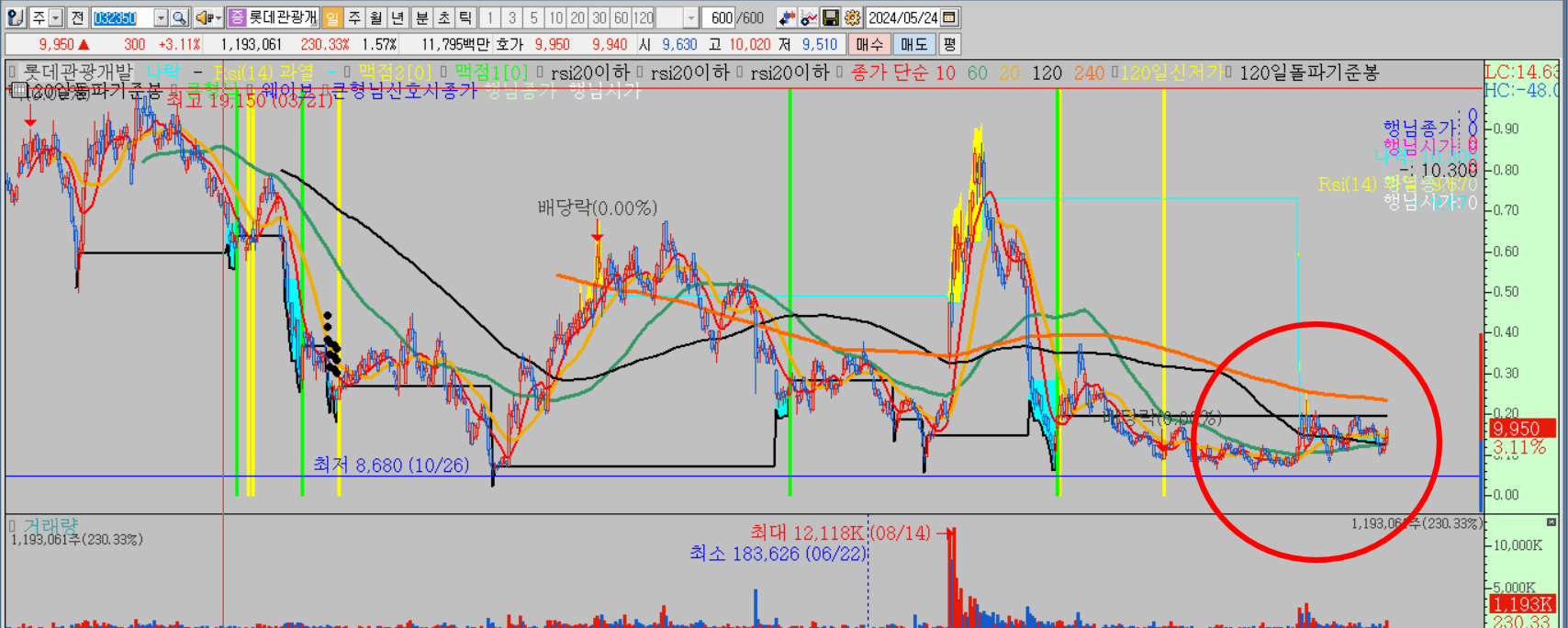This screenshot has height=628, width=1568.
Task: Click the LC:14.63 readout at top right
Action: [x=1521, y=72]
